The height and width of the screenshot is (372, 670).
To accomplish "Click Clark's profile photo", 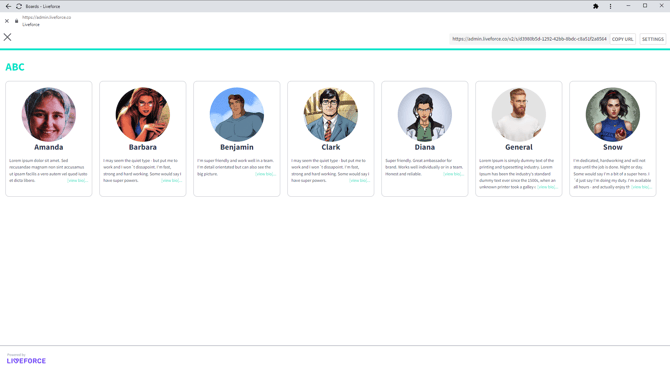I will pos(331,114).
